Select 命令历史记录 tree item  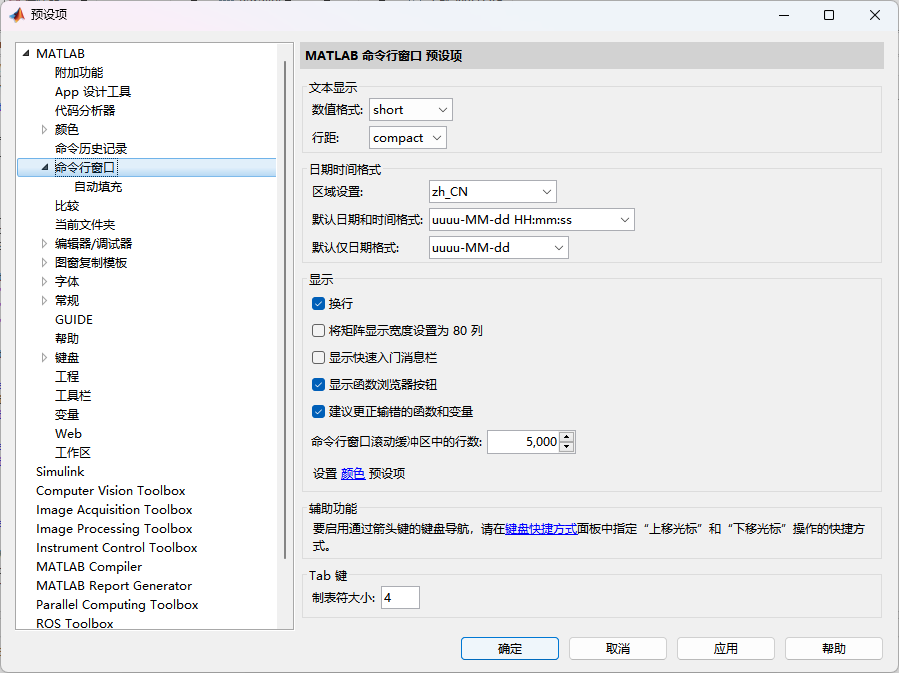[91, 148]
